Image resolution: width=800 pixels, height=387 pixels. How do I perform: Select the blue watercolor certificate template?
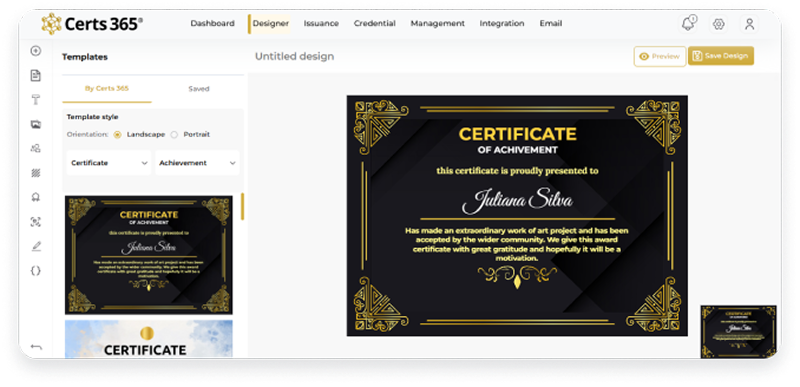pos(148,339)
